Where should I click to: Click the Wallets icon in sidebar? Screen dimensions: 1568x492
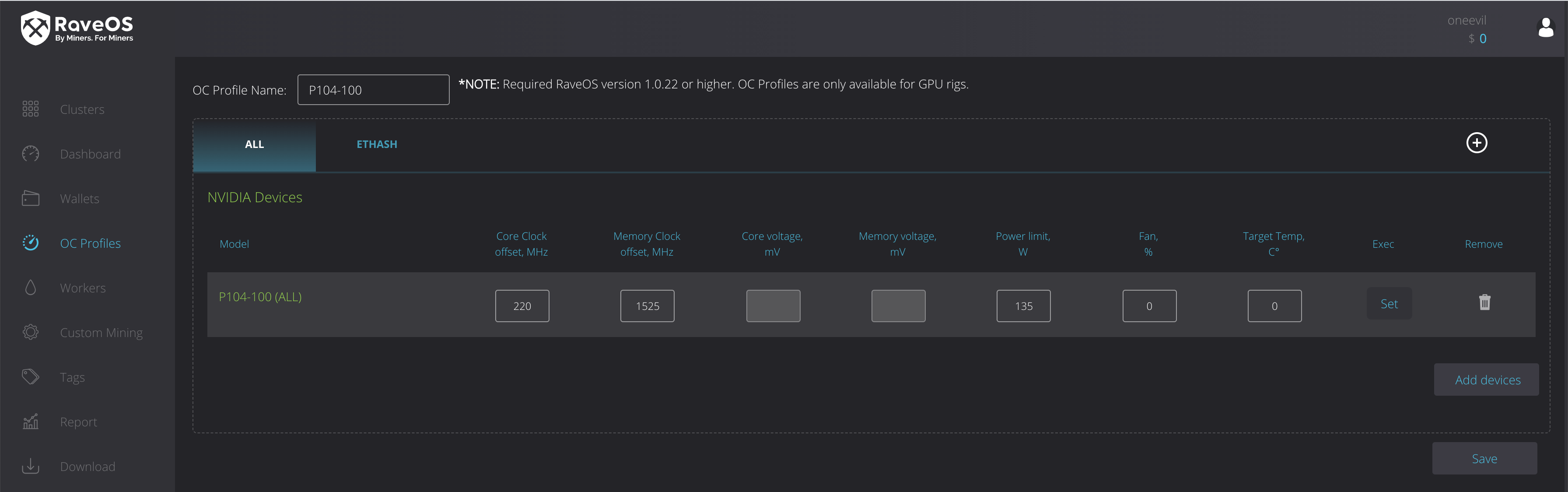click(x=31, y=198)
